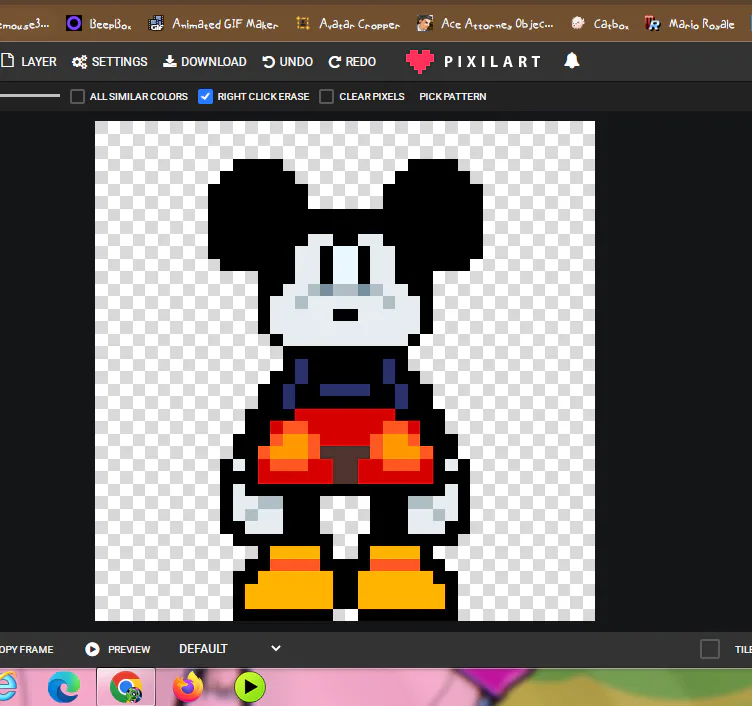Open the Ace Attorney Objection bookmark
Image resolution: width=752 pixels, height=706 pixels.
point(485,23)
